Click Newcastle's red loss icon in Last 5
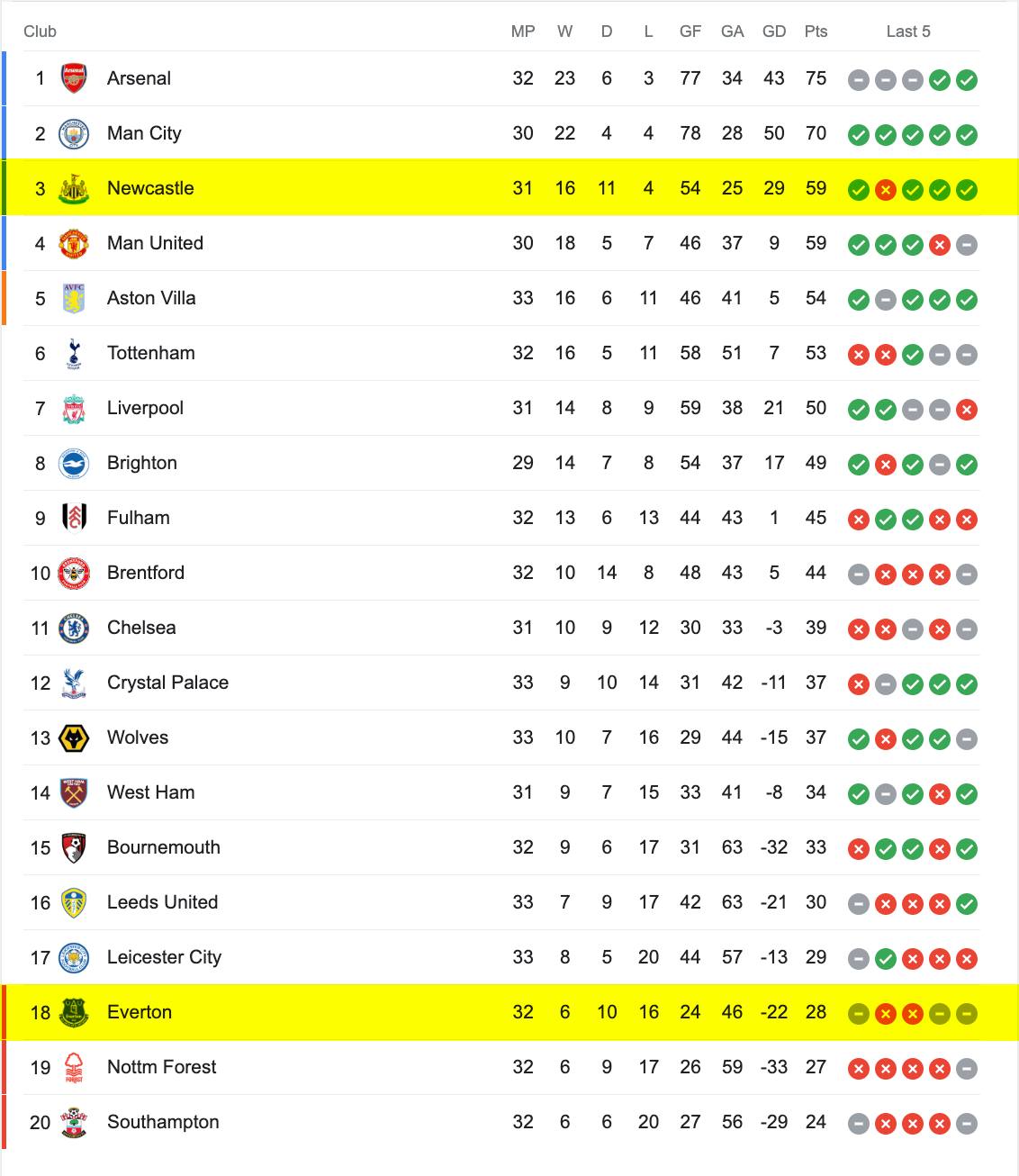 886,190
